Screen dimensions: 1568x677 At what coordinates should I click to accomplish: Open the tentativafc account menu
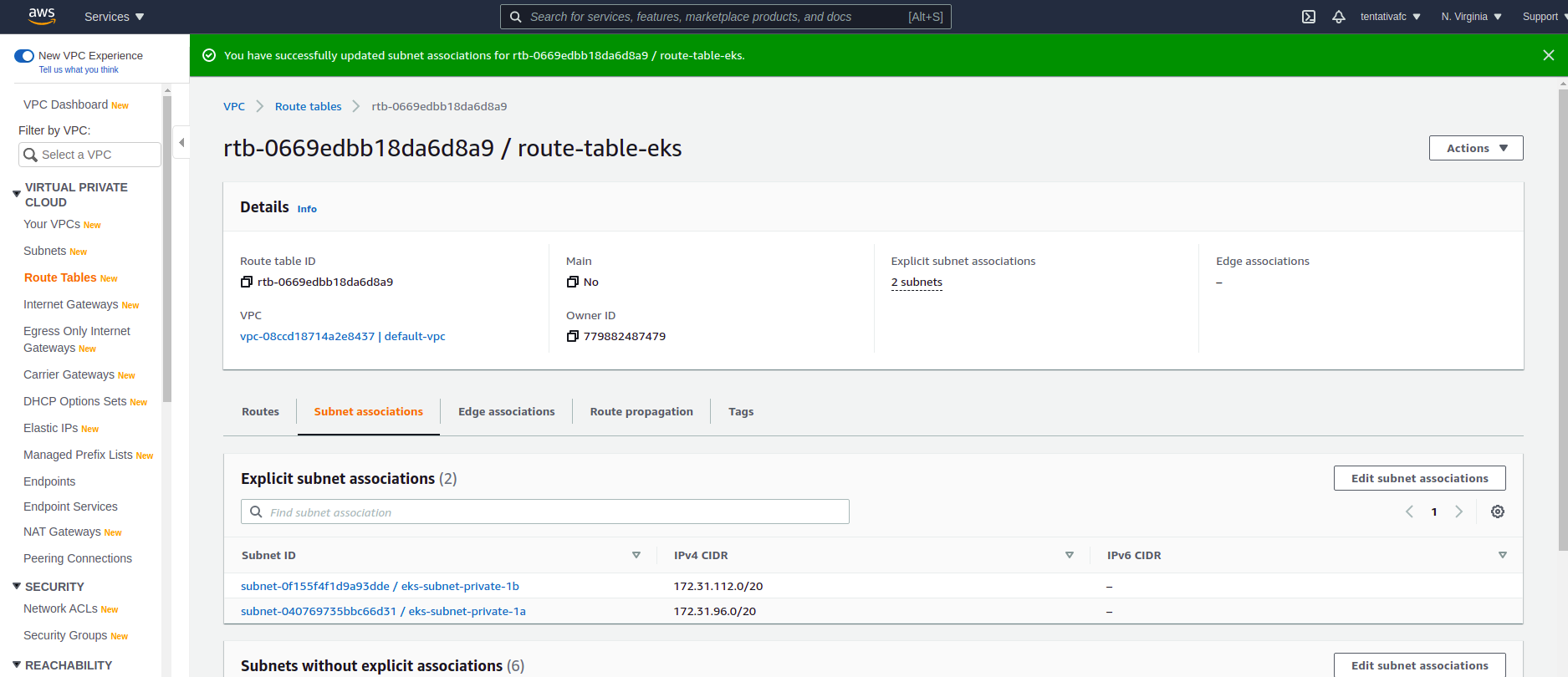click(1391, 17)
